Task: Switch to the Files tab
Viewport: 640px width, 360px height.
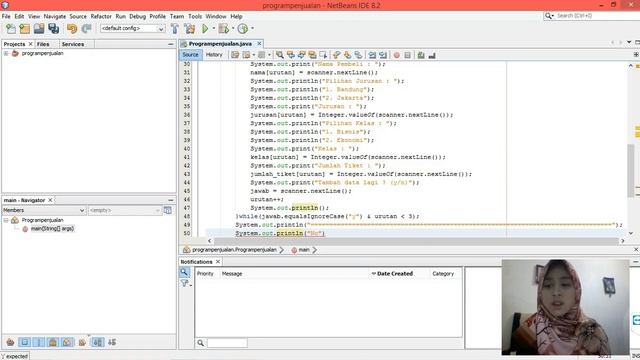Action: click(x=43, y=44)
